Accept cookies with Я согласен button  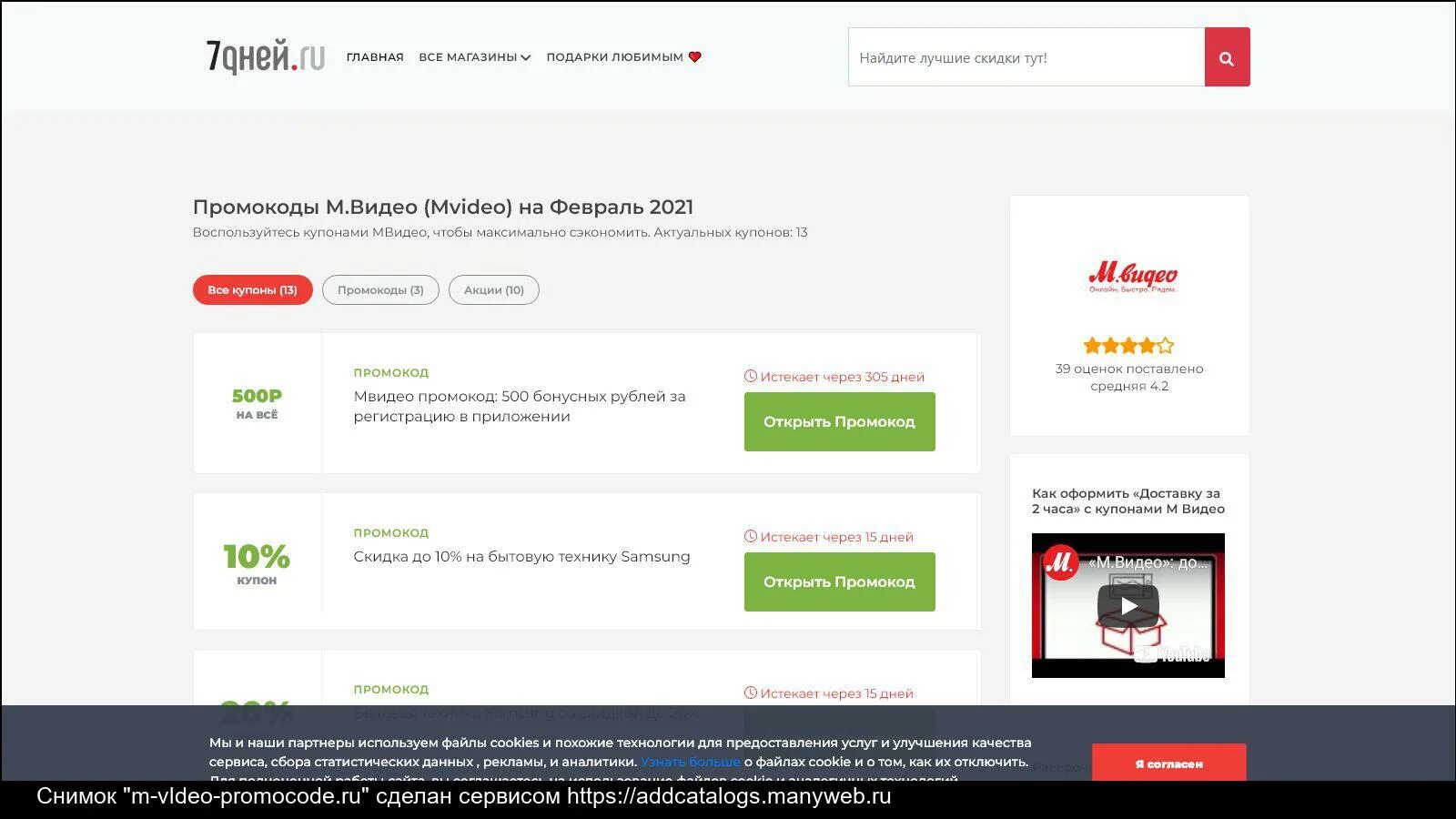(1170, 763)
